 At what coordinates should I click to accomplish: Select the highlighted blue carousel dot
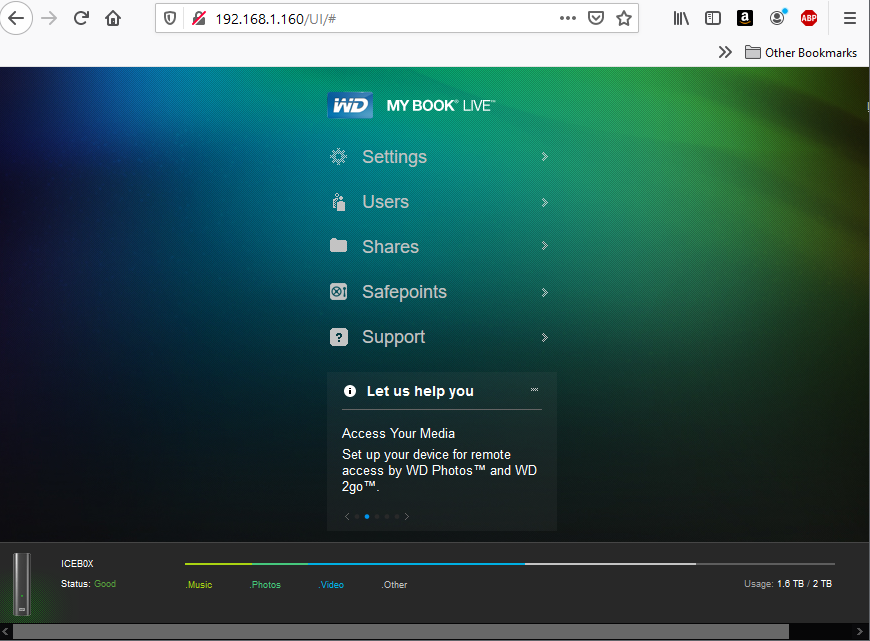pos(367,516)
